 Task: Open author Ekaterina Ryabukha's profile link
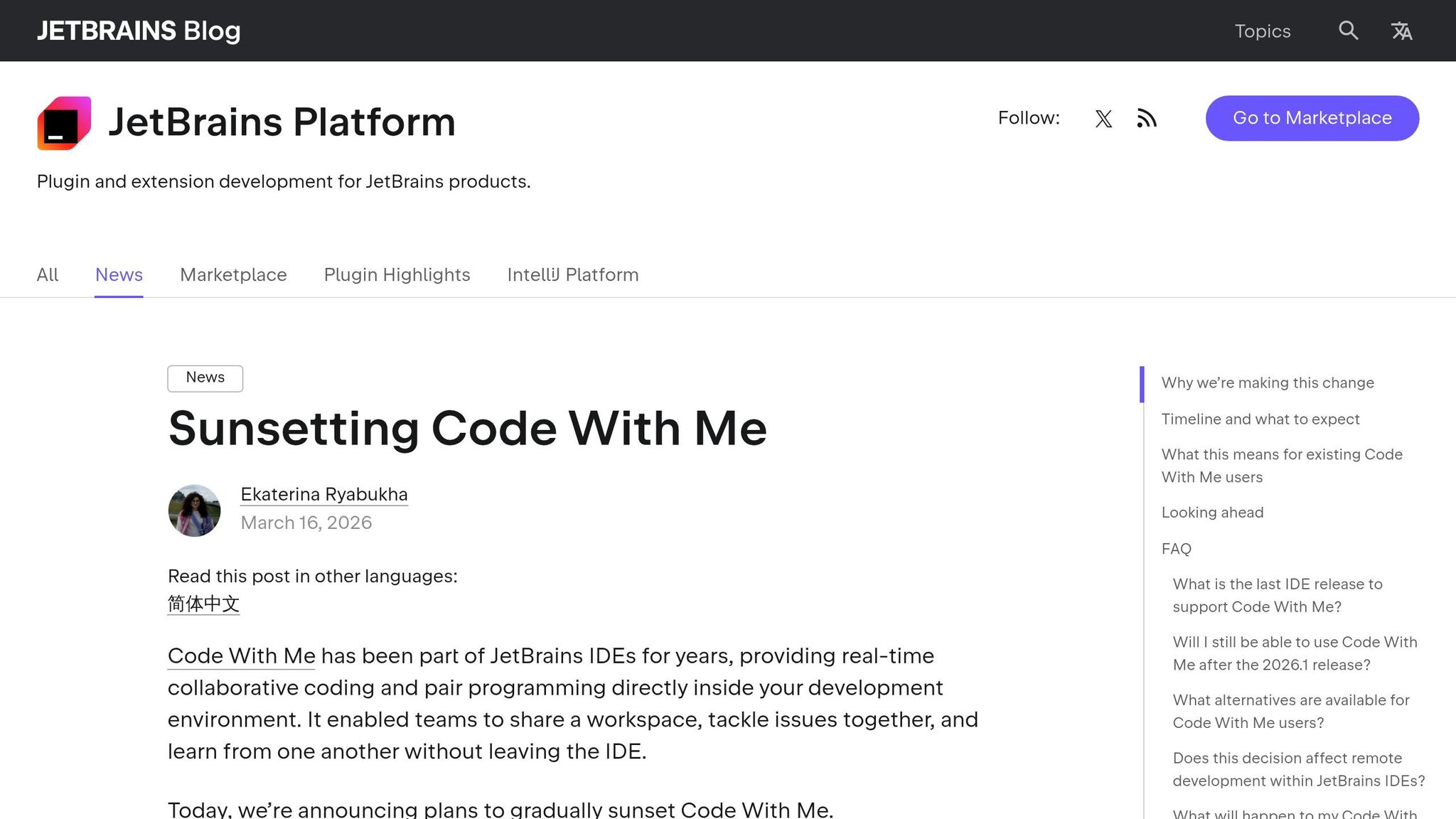tap(324, 495)
